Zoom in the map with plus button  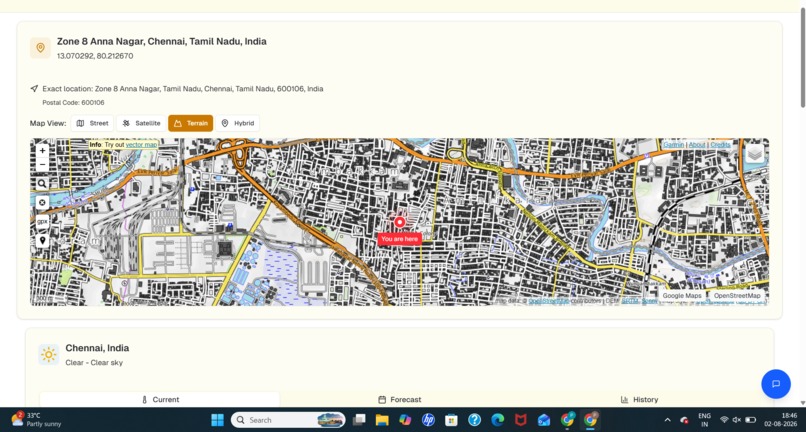click(x=42, y=151)
